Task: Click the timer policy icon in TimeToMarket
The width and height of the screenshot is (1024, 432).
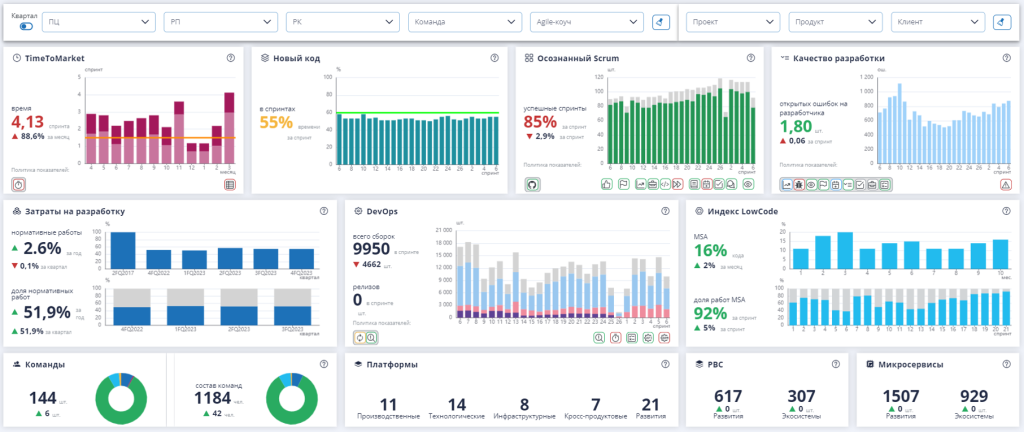Action: (19, 185)
